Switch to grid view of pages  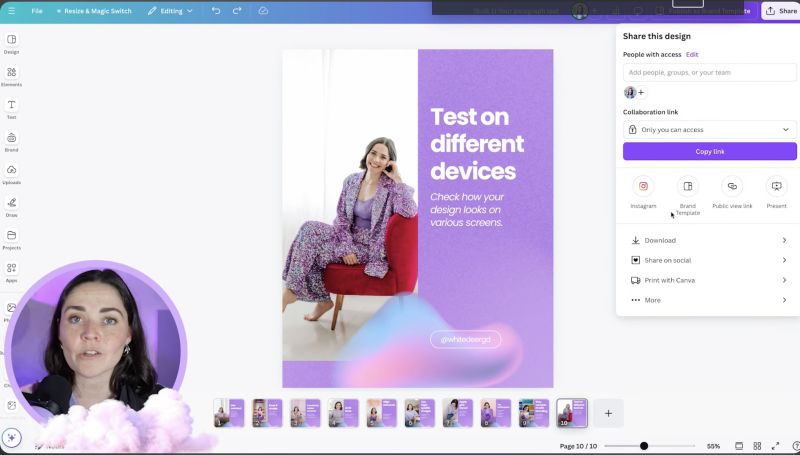pos(757,446)
